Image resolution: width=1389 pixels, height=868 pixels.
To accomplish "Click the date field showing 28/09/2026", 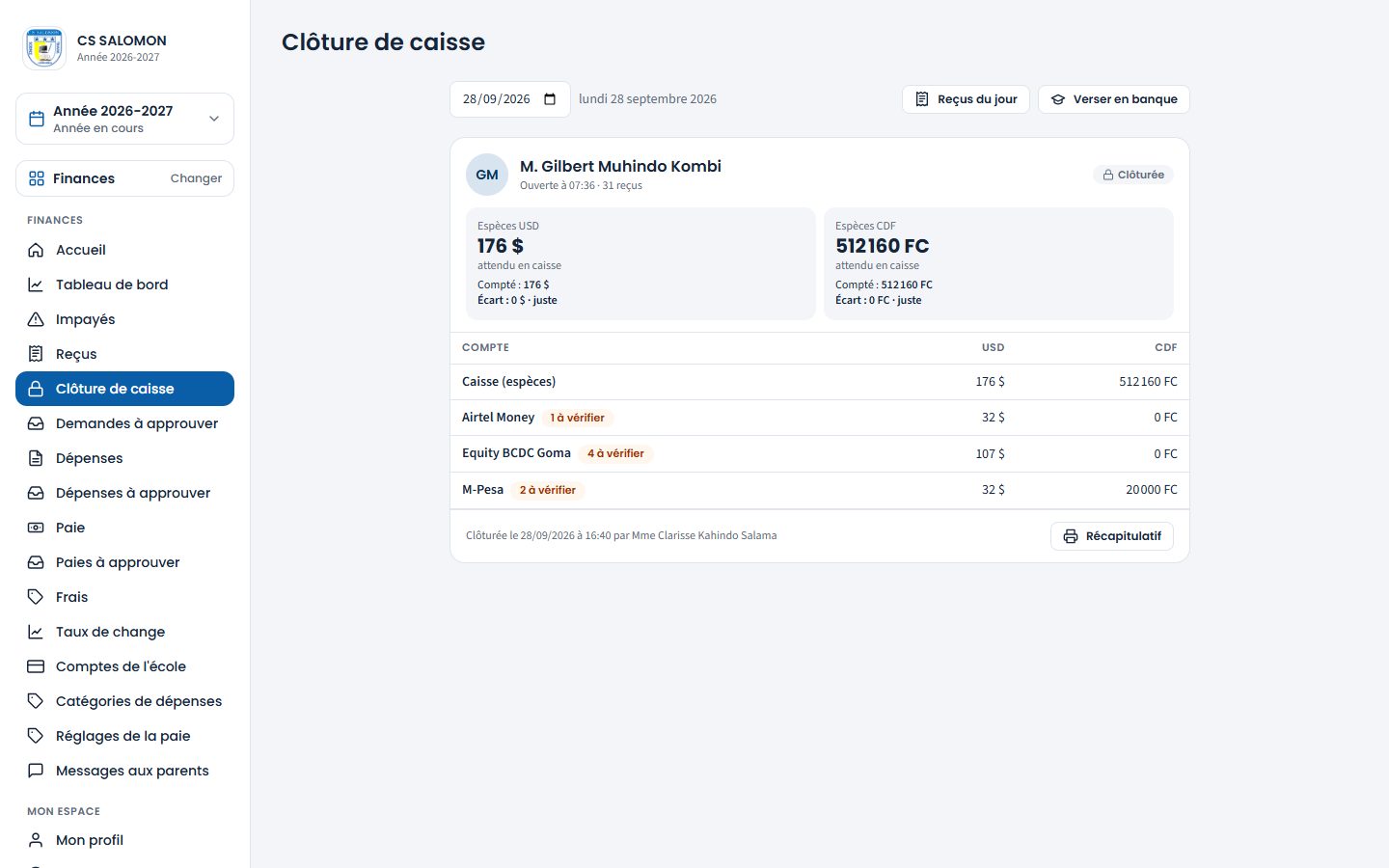I will pyautogui.click(x=510, y=99).
